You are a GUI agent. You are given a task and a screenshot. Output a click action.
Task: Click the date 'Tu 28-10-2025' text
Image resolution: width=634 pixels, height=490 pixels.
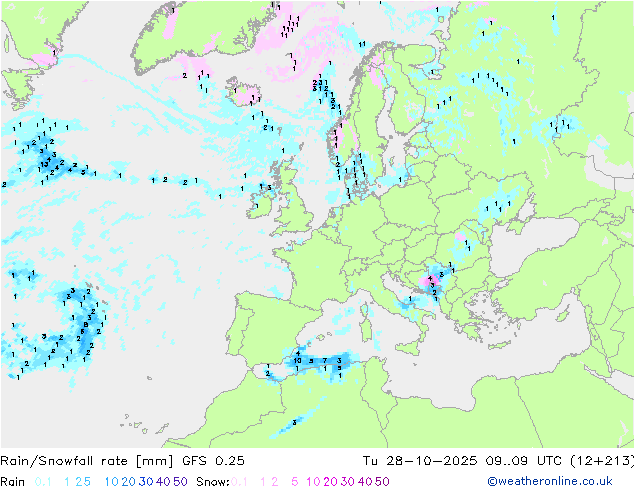[420, 461]
